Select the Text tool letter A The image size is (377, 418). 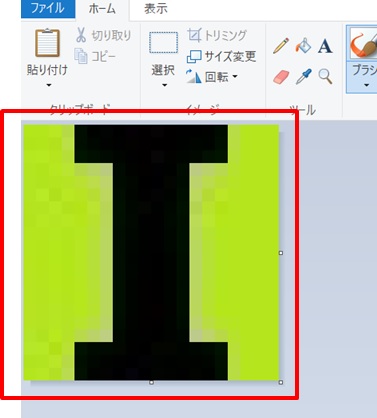click(325, 46)
